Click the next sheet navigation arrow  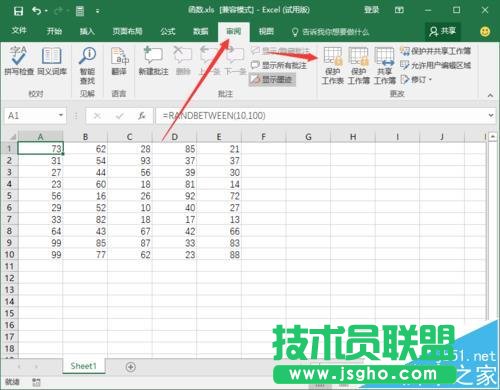pyautogui.click(x=36, y=367)
